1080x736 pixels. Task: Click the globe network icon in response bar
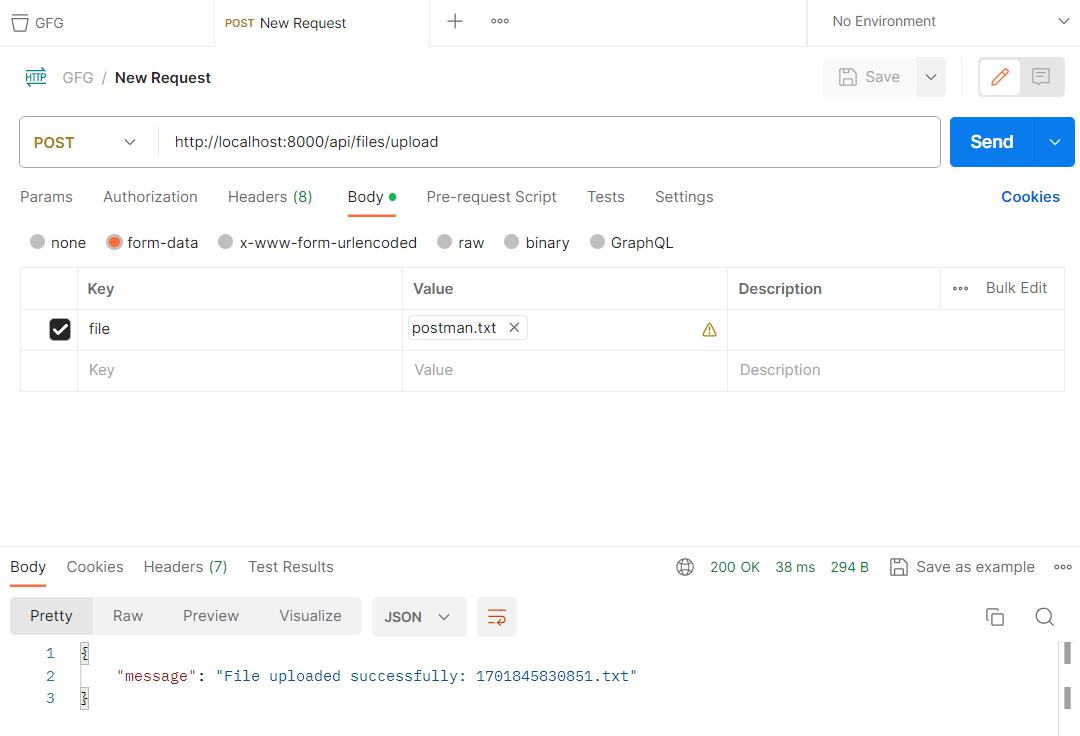pos(685,567)
